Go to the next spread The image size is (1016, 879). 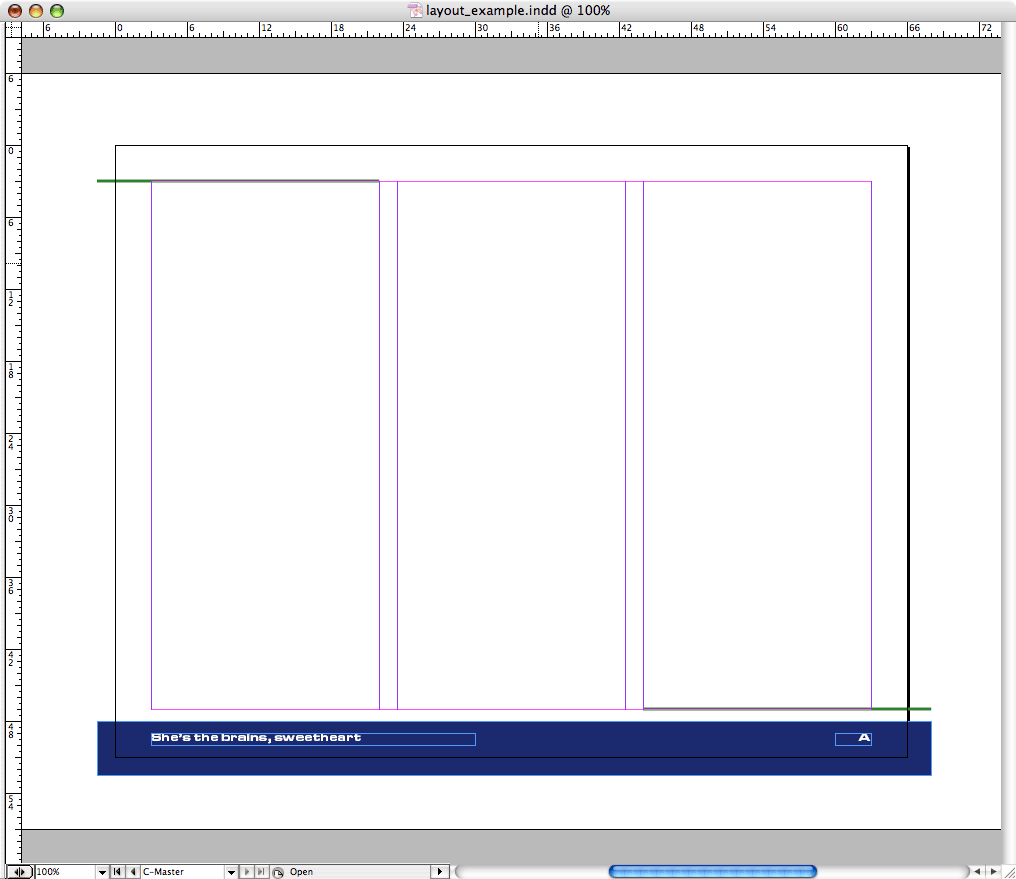click(247, 872)
